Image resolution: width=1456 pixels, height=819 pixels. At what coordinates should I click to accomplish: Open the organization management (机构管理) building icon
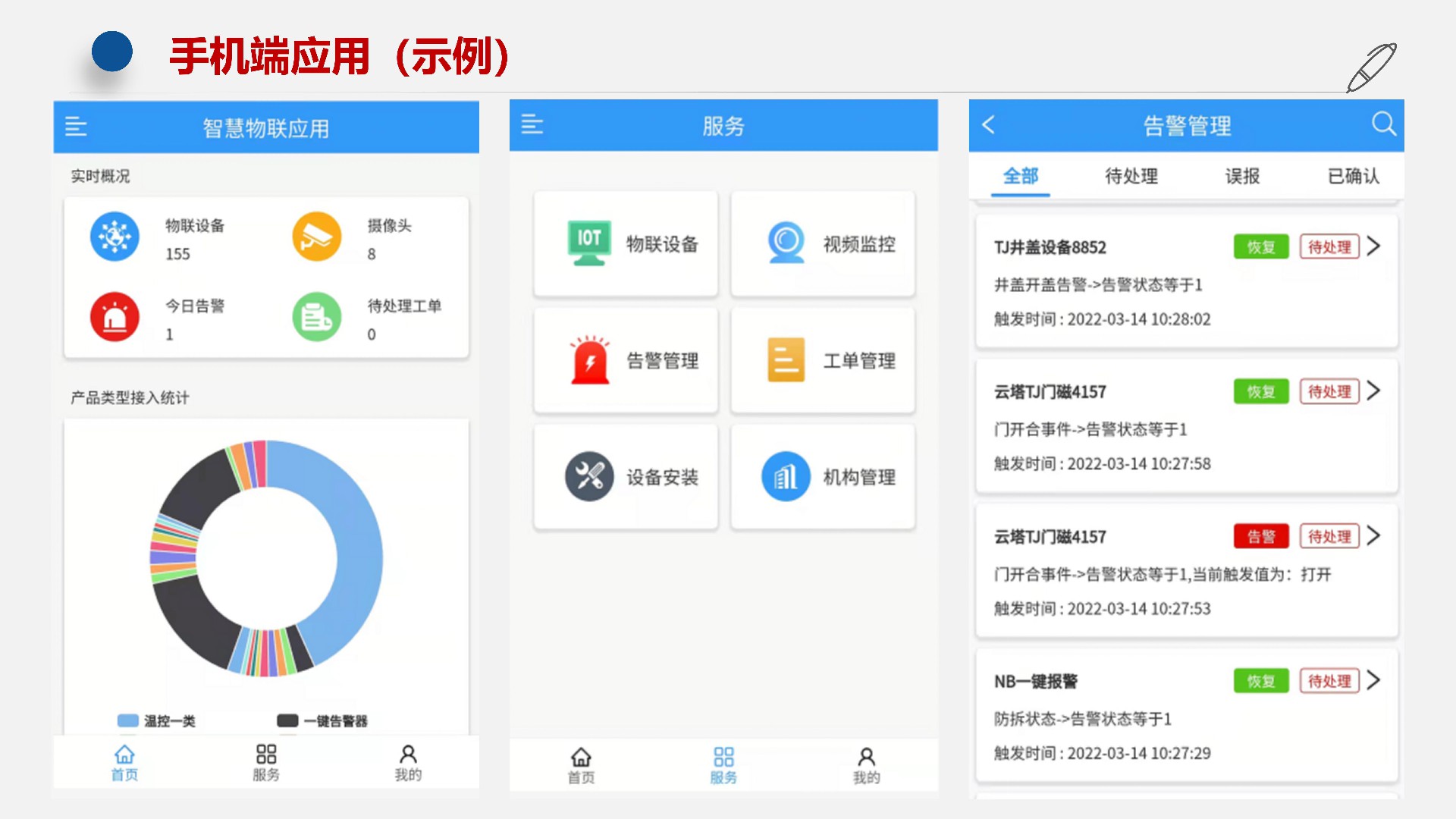point(786,476)
